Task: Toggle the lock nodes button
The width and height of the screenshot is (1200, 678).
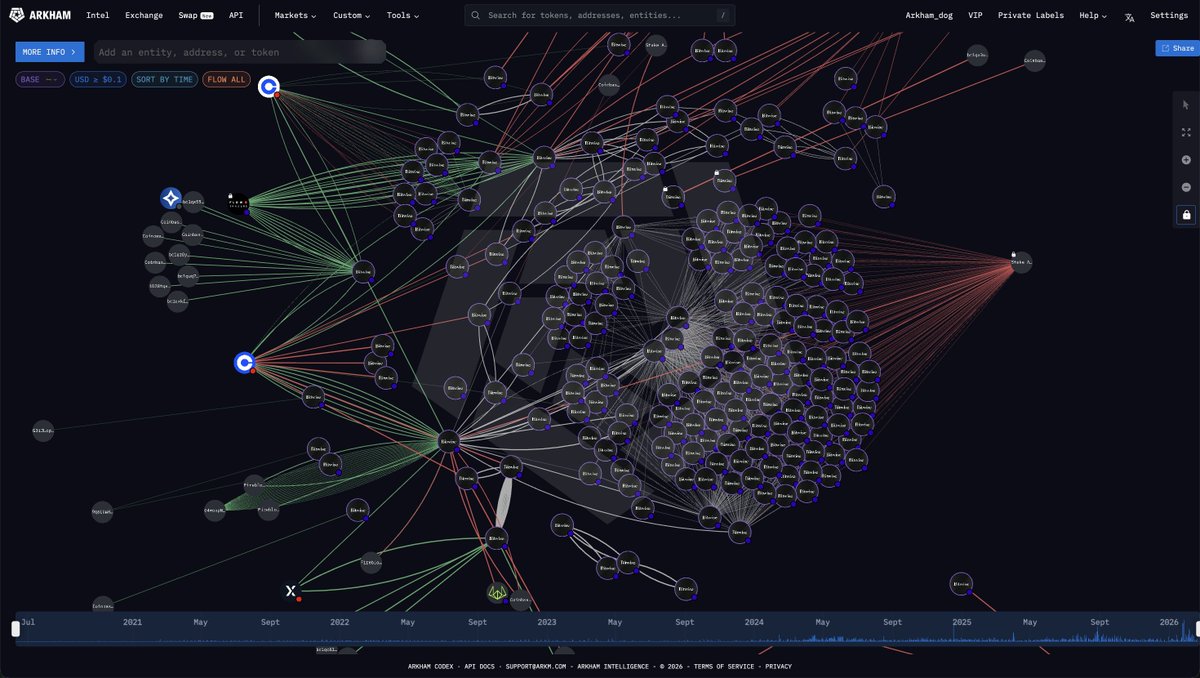Action: tap(1186, 215)
